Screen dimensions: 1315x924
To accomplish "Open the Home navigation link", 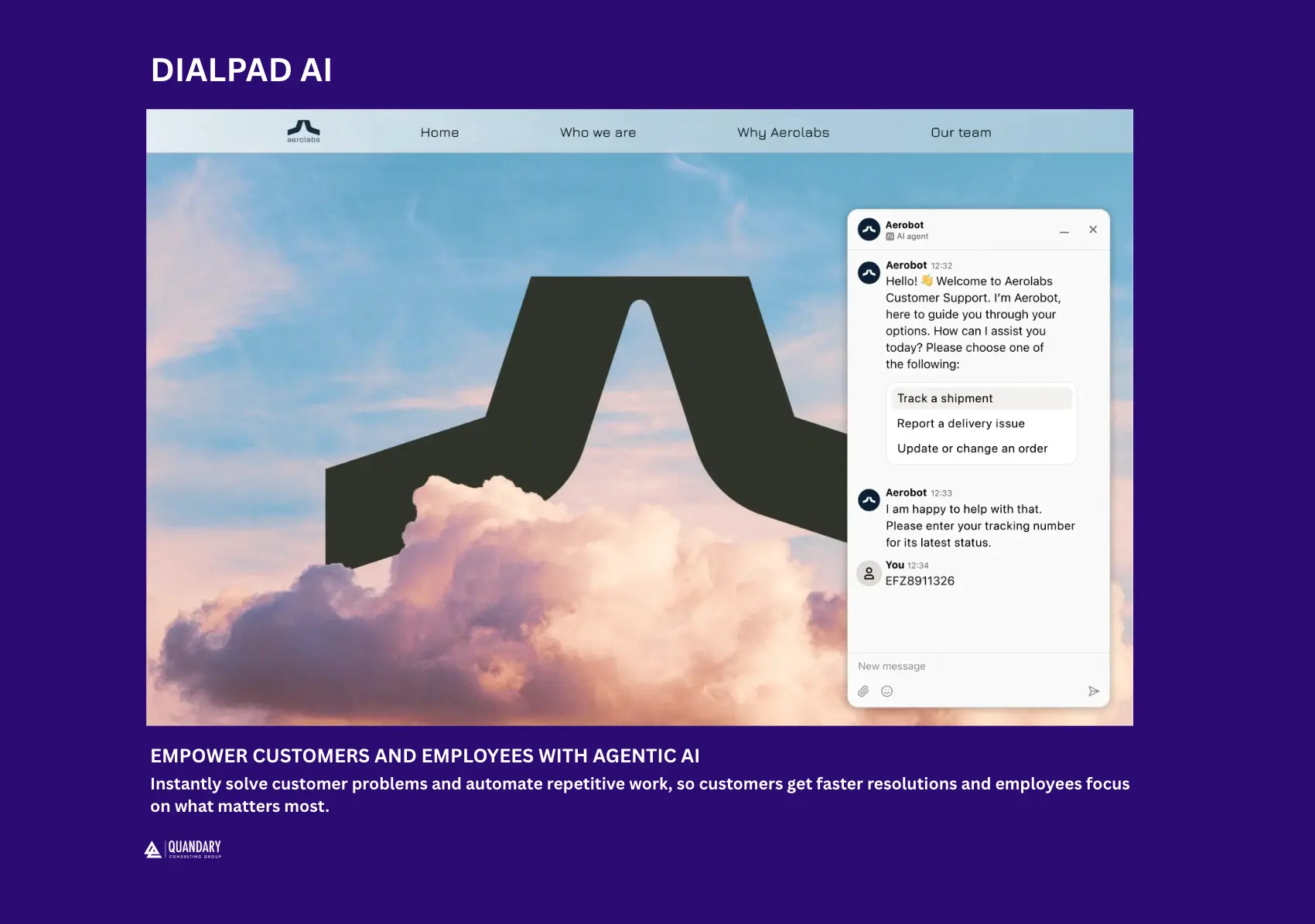I will (x=439, y=132).
